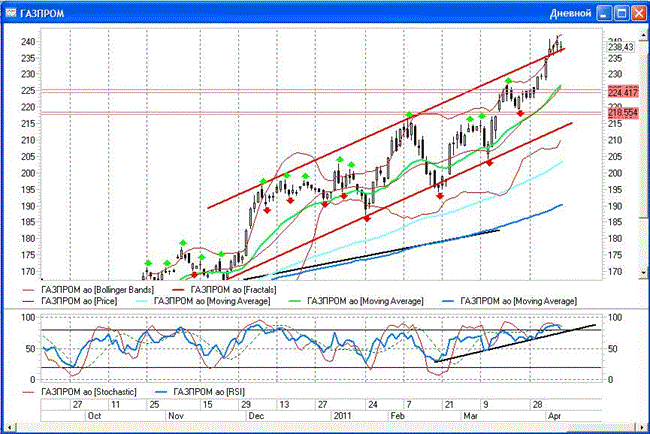
Task: Click the Дневной timeframe label
Action: [570, 13]
